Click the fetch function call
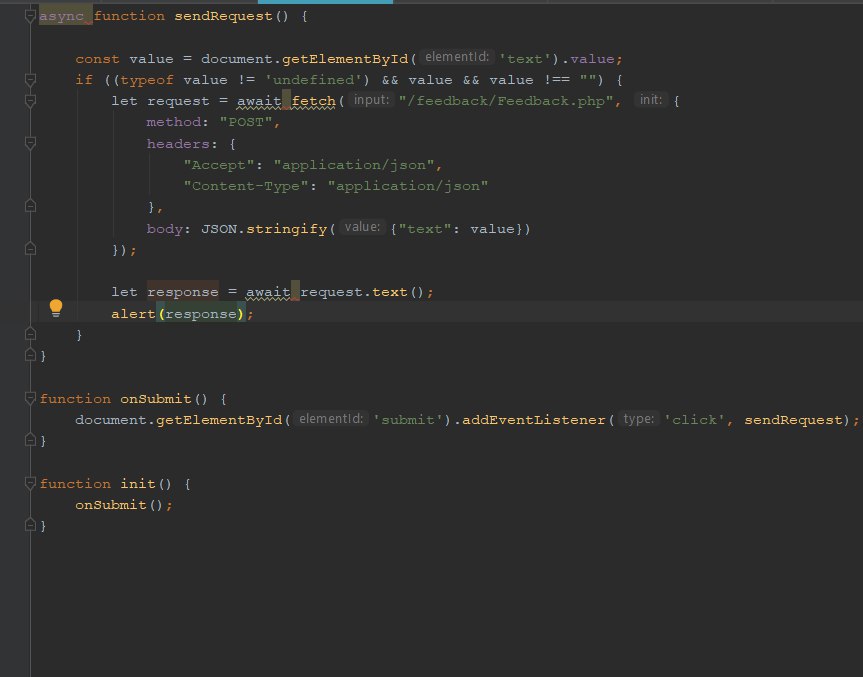This screenshot has width=863, height=677. point(314,101)
